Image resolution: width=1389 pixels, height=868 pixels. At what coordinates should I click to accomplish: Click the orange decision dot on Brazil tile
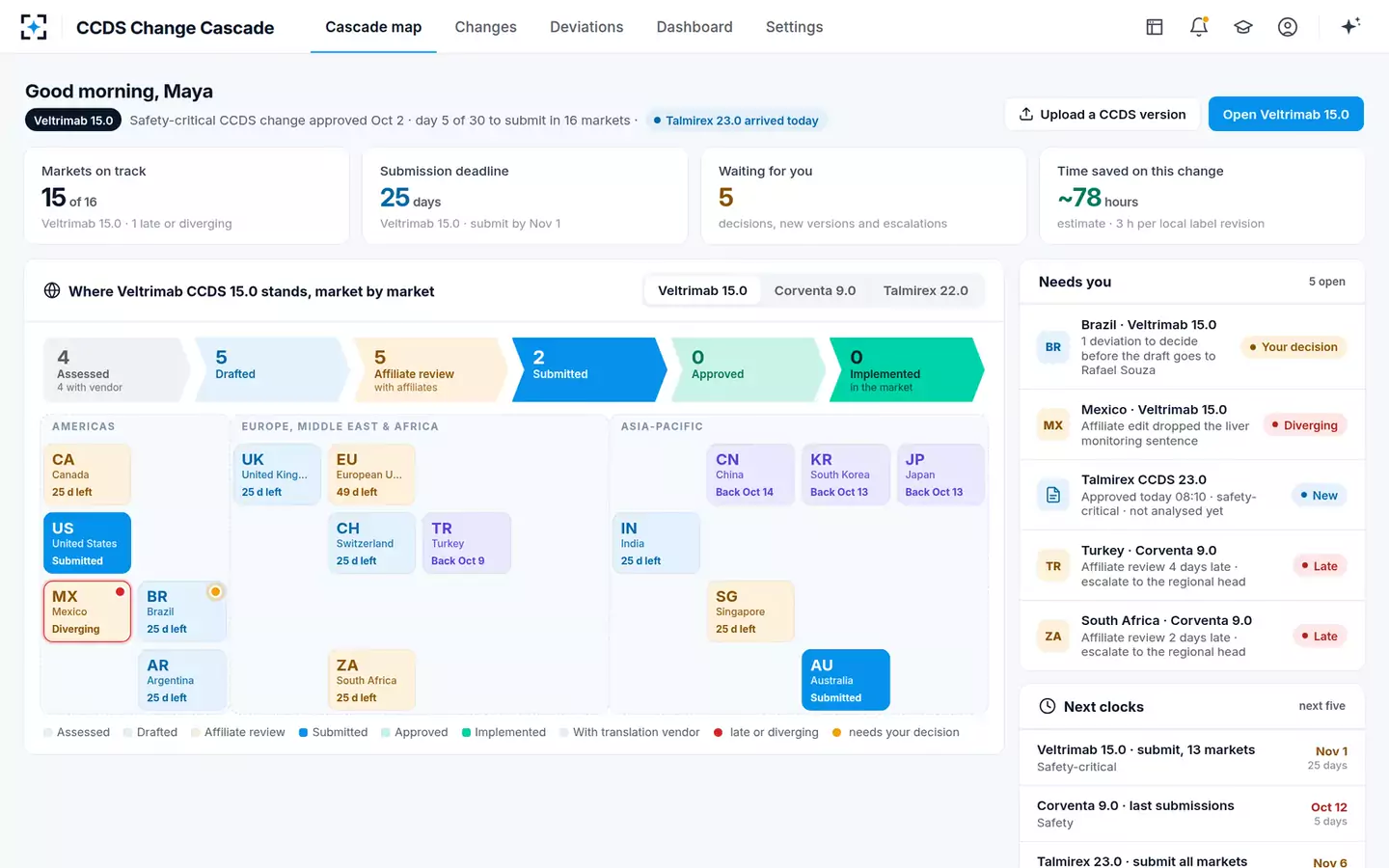[x=216, y=591]
